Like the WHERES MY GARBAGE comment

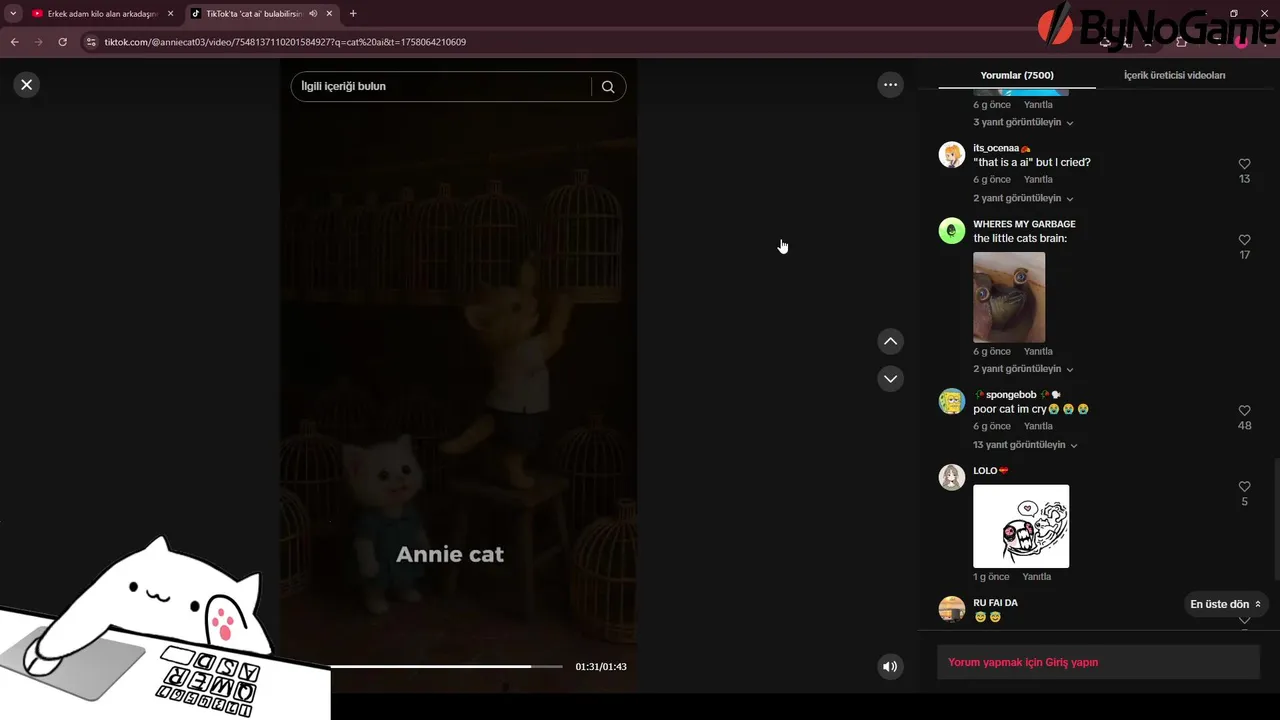[x=1245, y=240]
